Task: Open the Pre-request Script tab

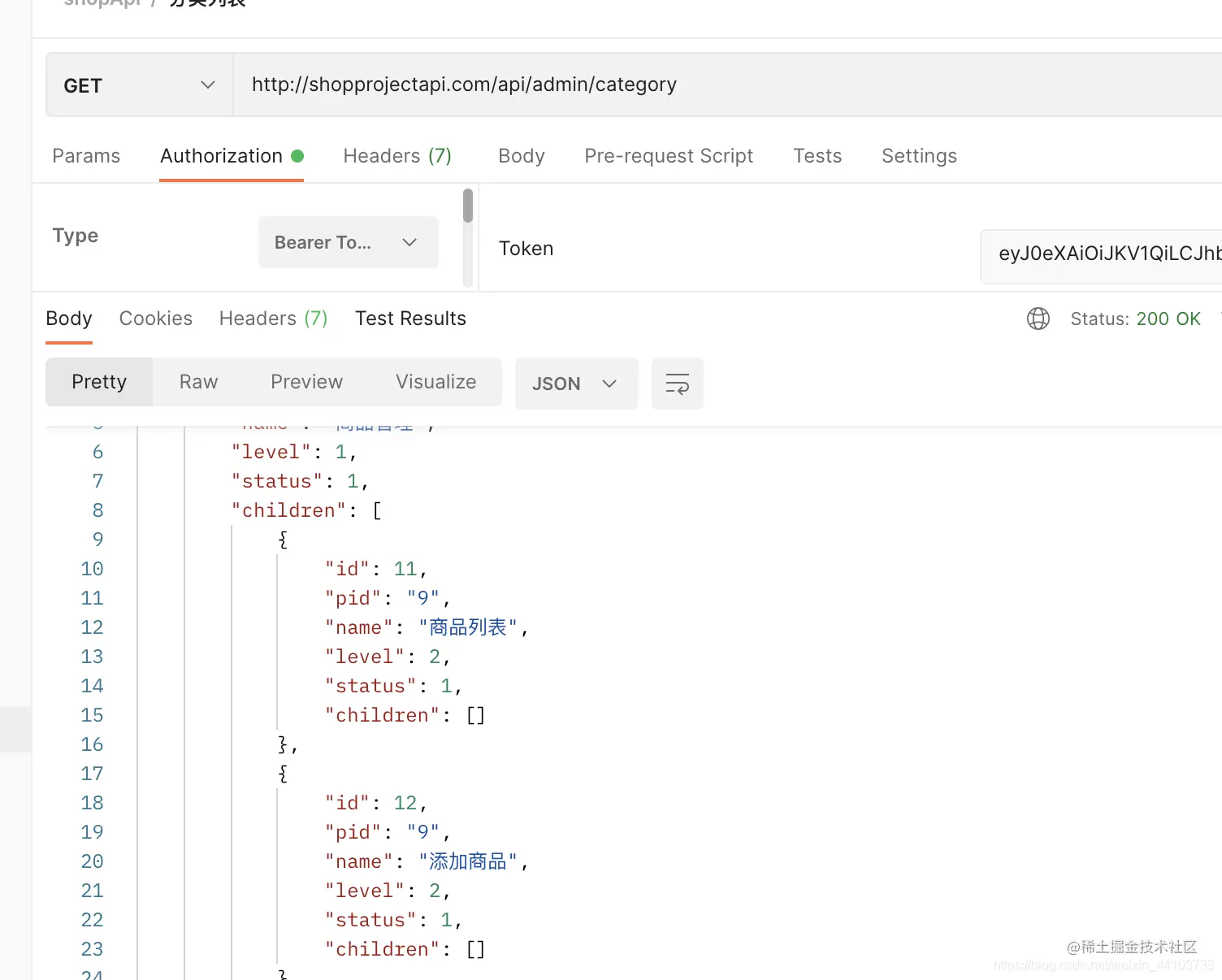Action: (669, 156)
